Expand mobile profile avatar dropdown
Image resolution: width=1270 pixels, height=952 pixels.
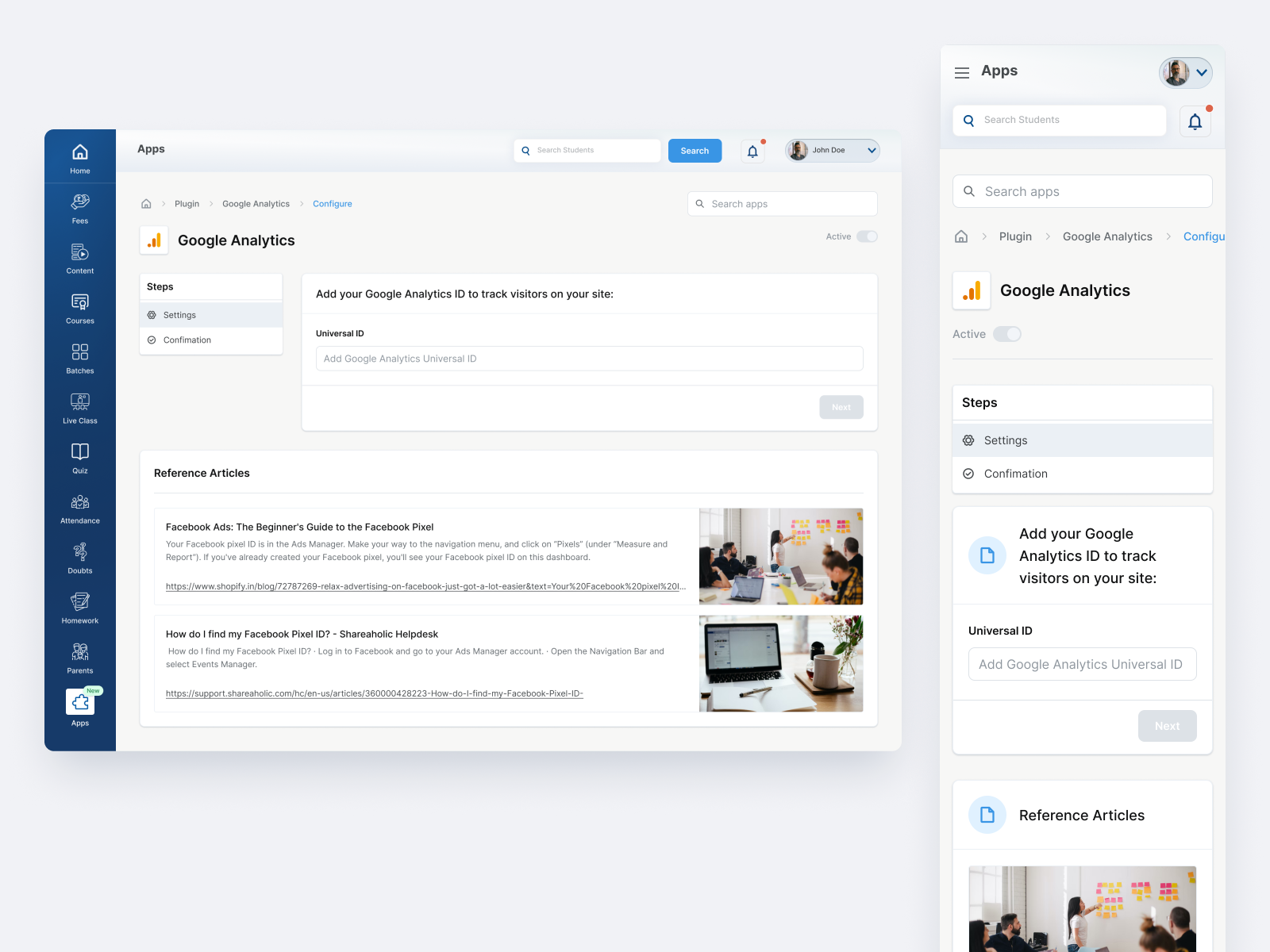[1186, 72]
